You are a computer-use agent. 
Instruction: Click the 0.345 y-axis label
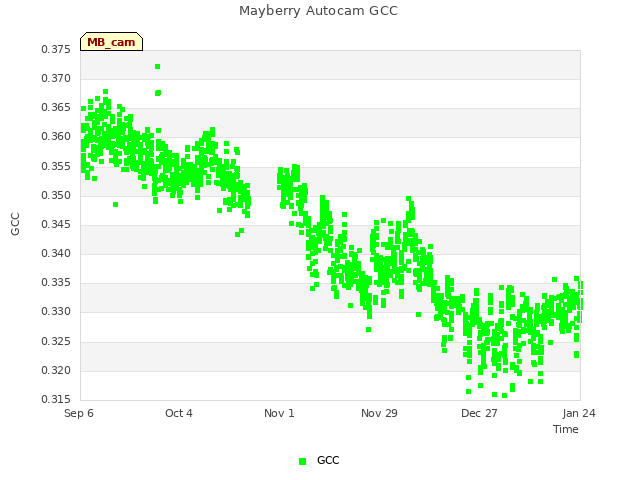(56, 224)
